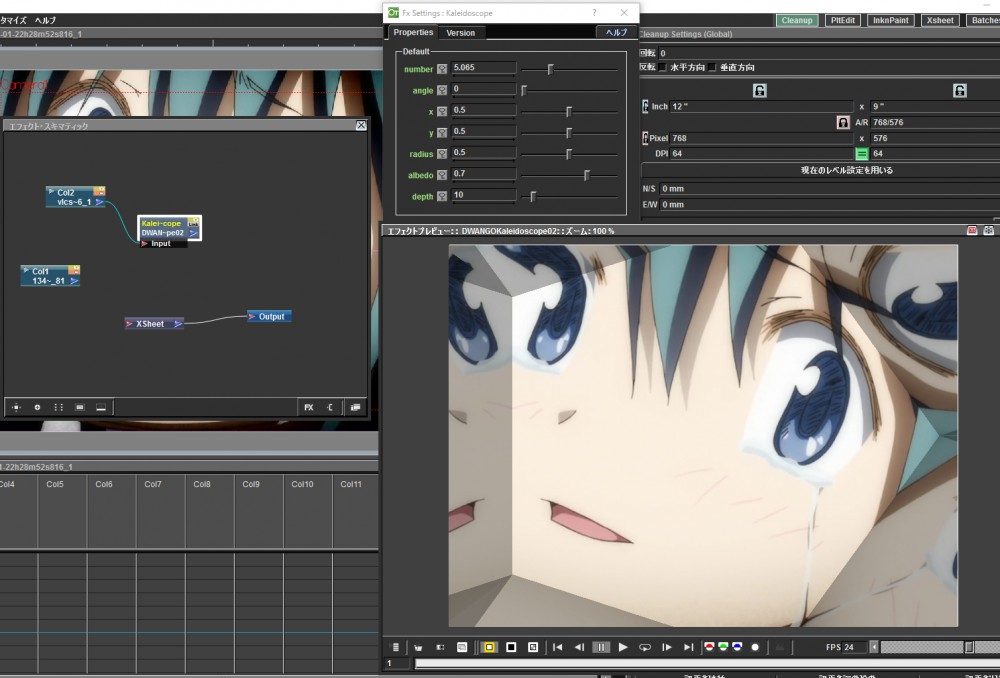This screenshot has height=678, width=1000.
Task: Switch schematic view with the rightmost toolbar icon
Action: tap(355, 407)
